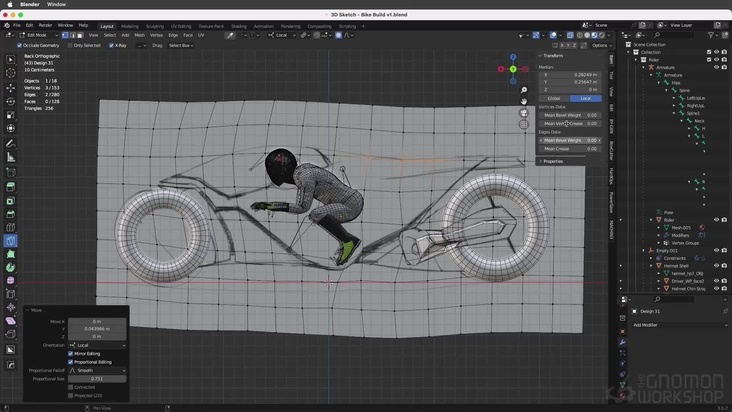
Task: Switch to the UV Editing workspace tab
Action: tap(181, 26)
